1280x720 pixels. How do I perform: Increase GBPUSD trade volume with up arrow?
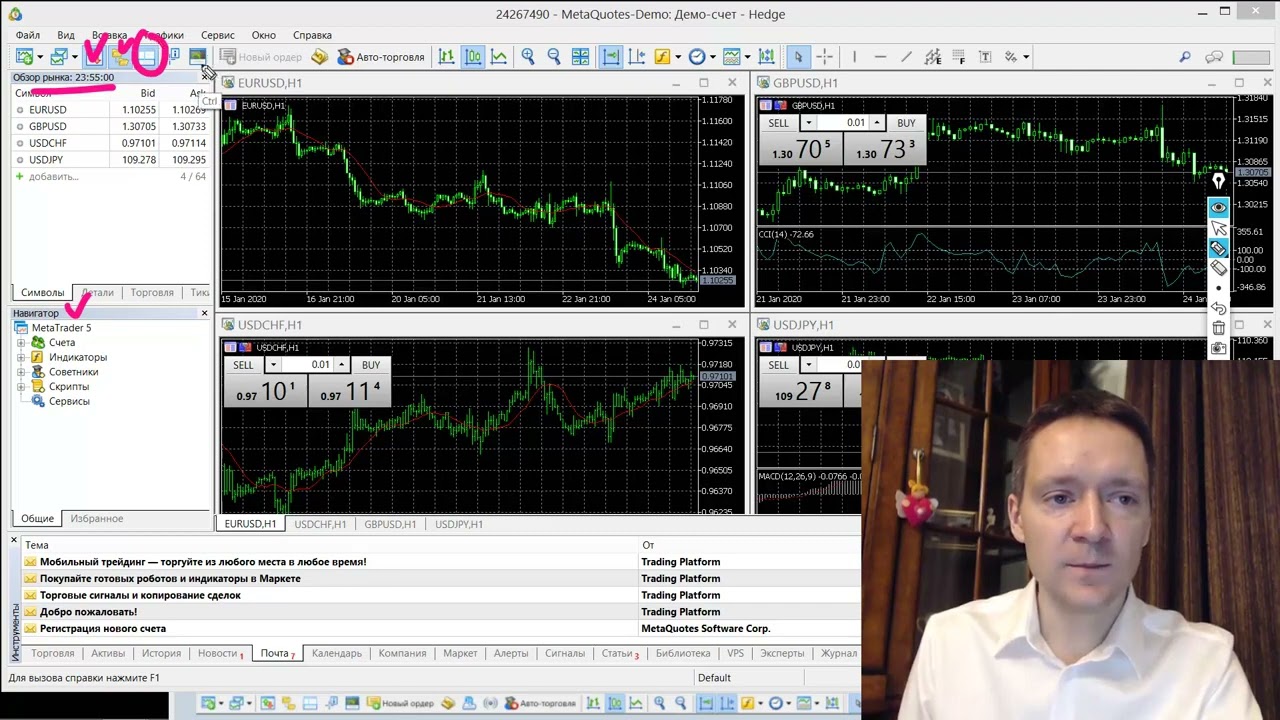[877, 123]
